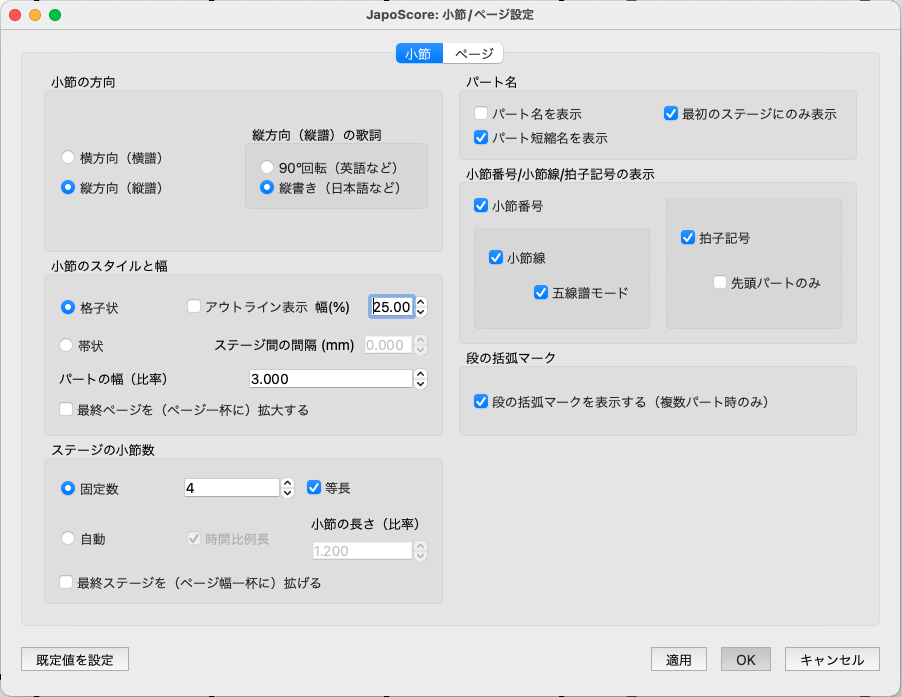Viewport: 902px width, 697px height.
Task: Uncheck 等長 checkbox
Action: 314,488
